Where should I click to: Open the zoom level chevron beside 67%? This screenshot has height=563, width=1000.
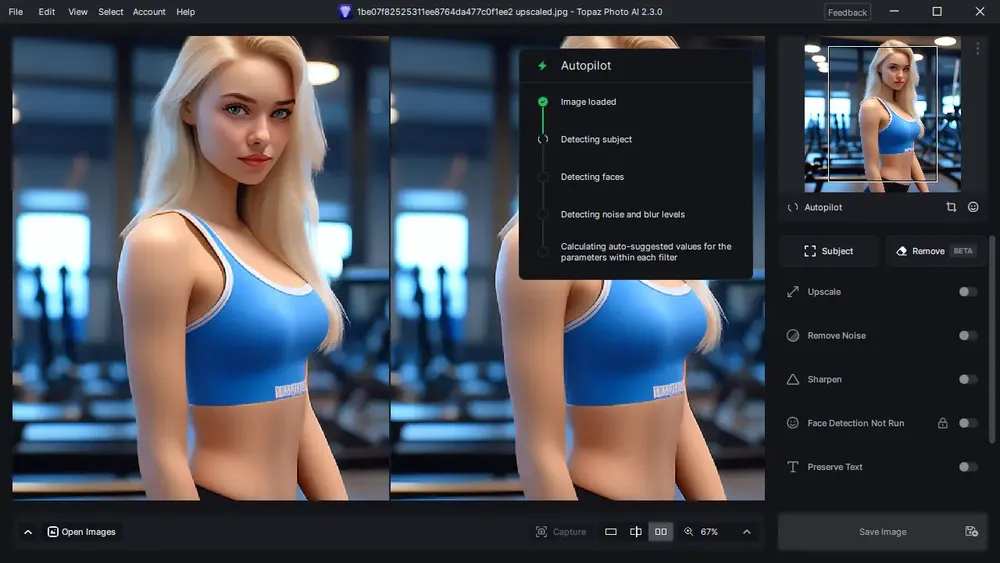click(747, 532)
